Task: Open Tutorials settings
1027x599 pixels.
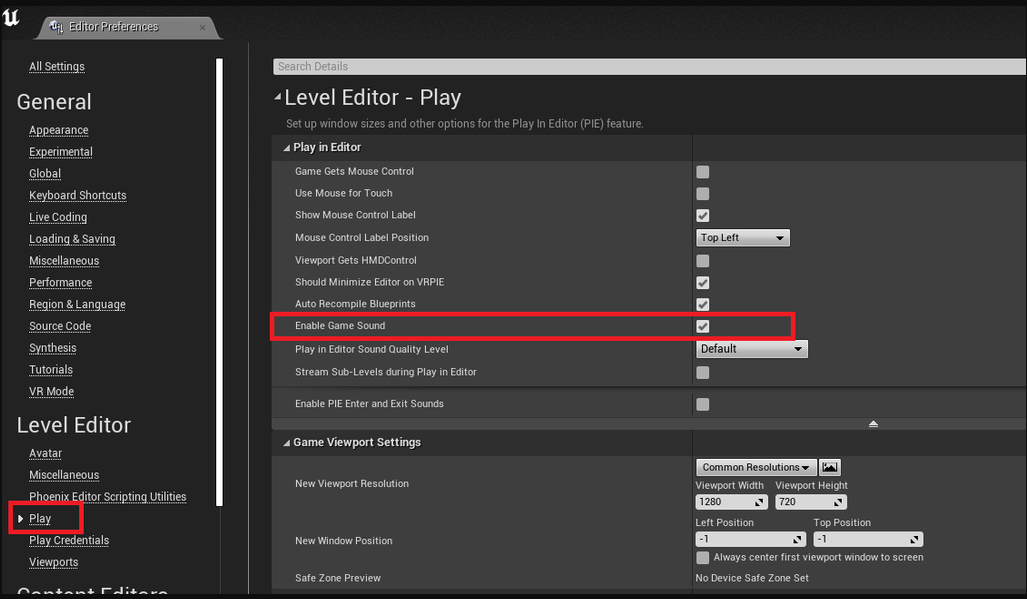Action: [x=51, y=369]
